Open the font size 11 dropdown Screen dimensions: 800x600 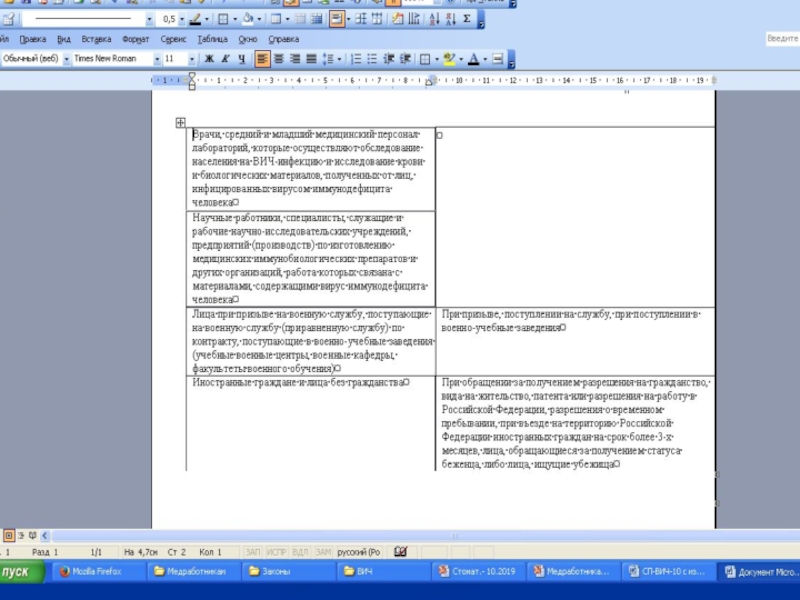(x=191, y=59)
